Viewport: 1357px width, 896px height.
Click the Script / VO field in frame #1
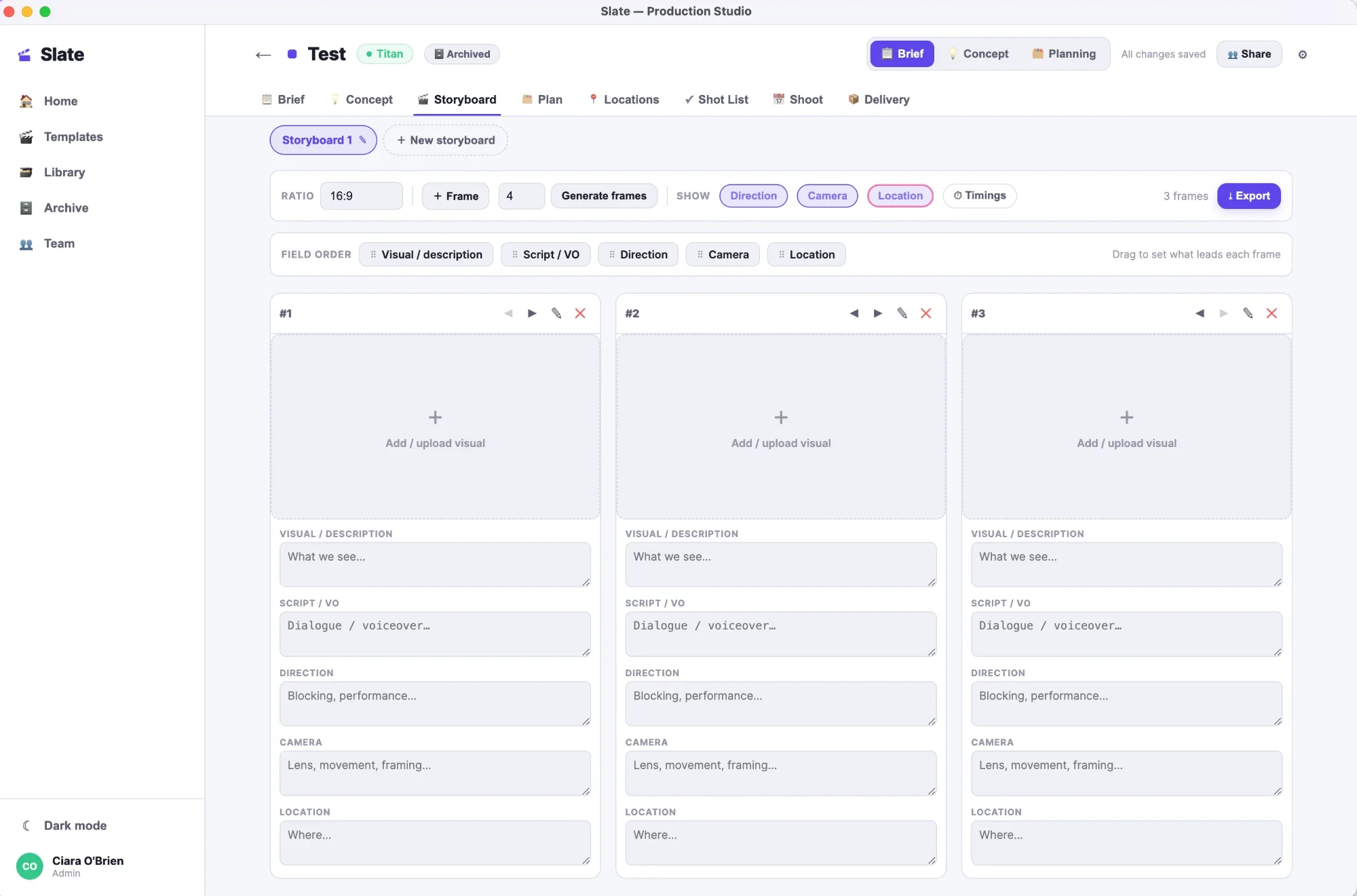[435, 634]
